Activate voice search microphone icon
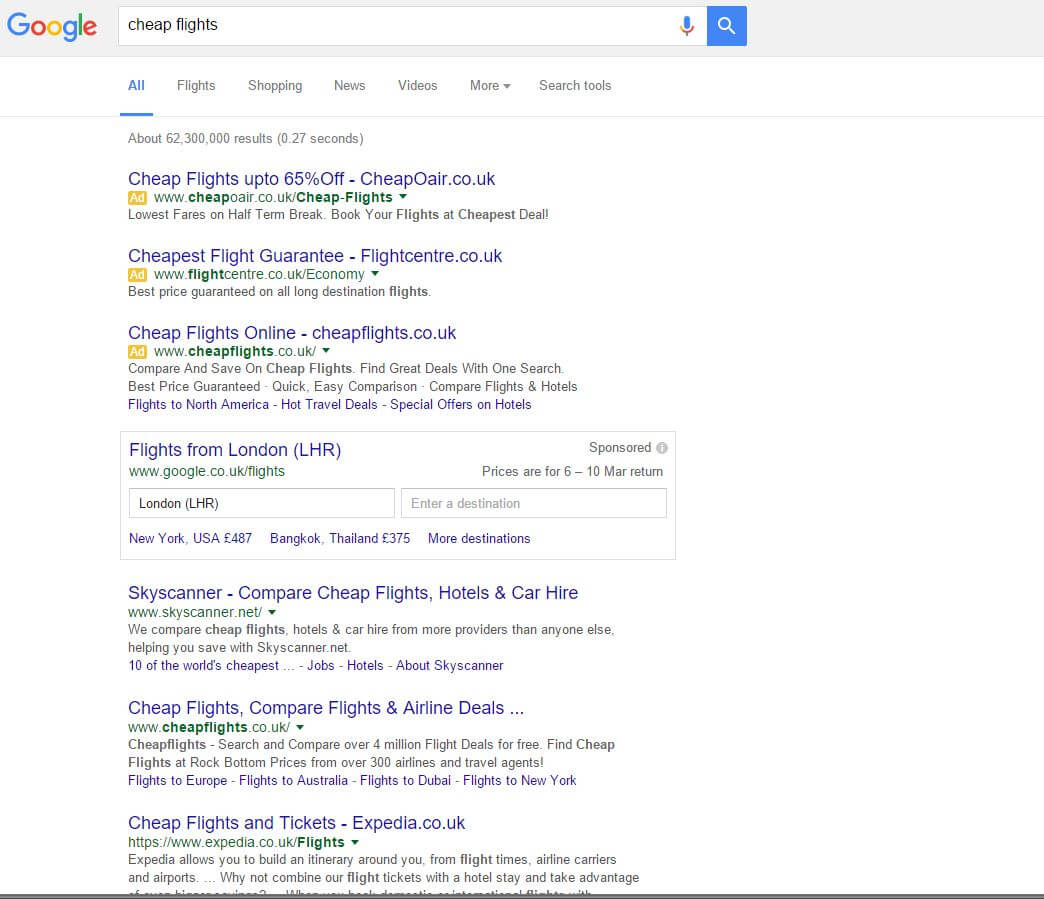Image resolution: width=1044 pixels, height=899 pixels. point(686,26)
